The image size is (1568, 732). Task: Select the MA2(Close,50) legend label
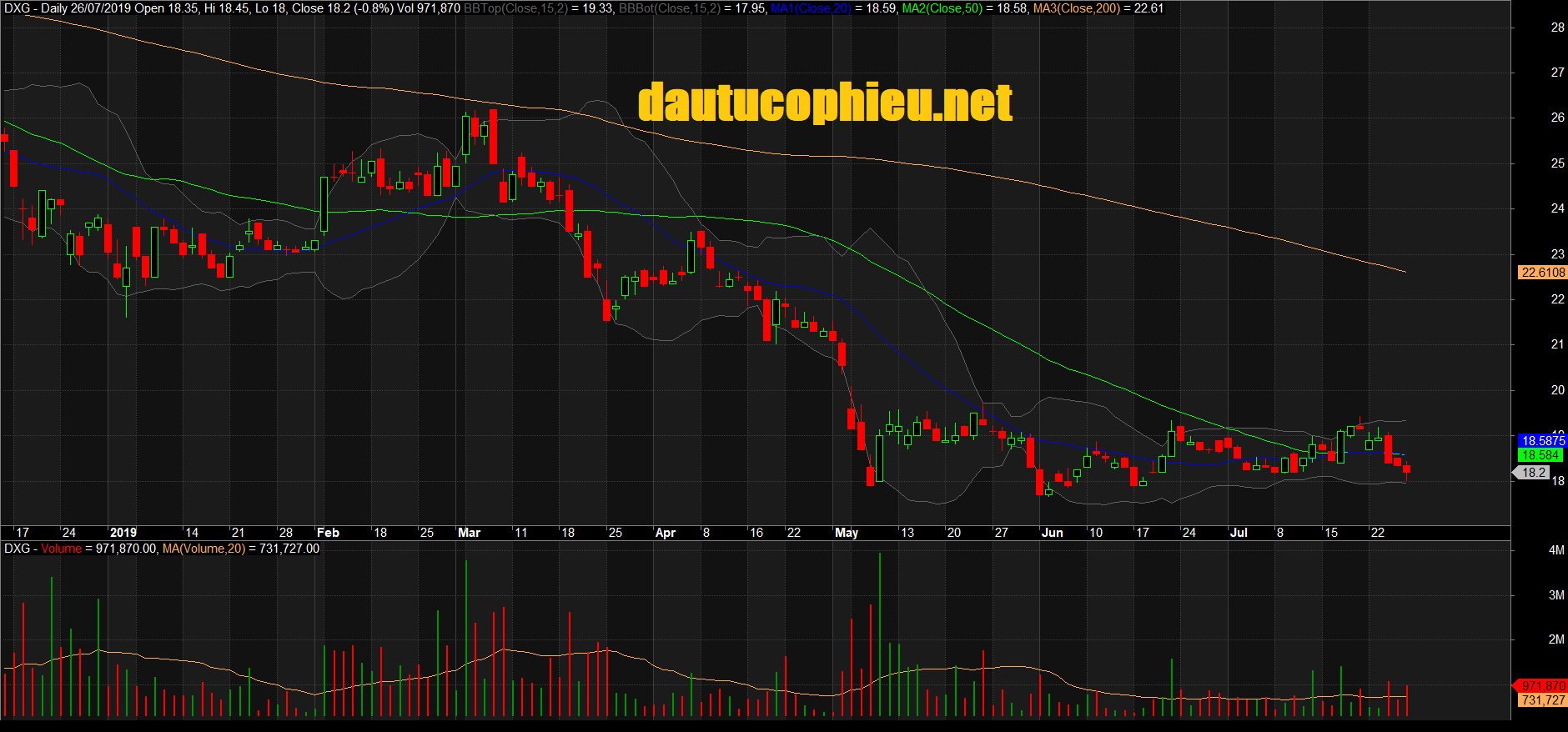click(942, 8)
